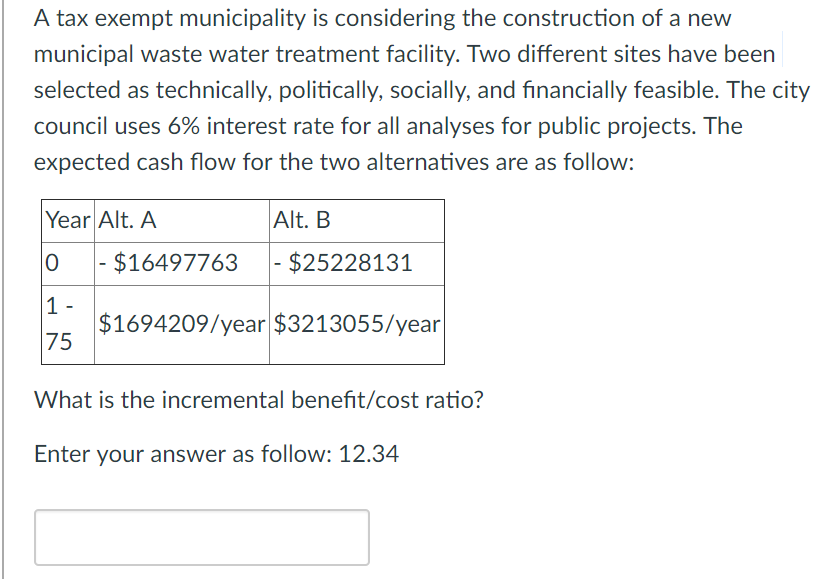Select the $1694209/year cell
The width and height of the screenshot is (835, 579).
point(179,323)
